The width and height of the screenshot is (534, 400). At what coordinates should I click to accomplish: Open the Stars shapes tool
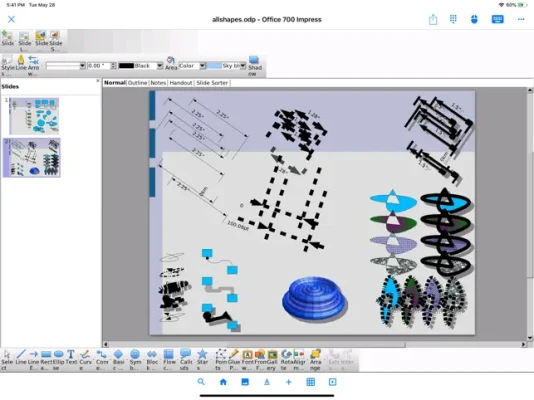point(202,359)
